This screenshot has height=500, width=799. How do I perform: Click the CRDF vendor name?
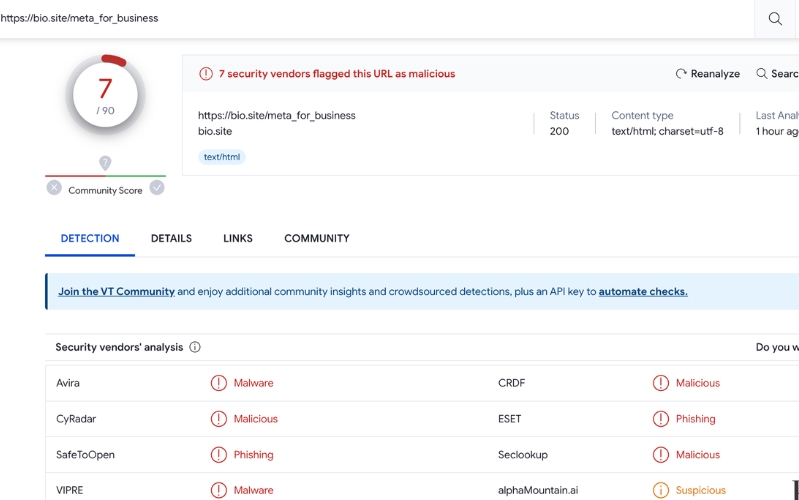(x=512, y=383)
